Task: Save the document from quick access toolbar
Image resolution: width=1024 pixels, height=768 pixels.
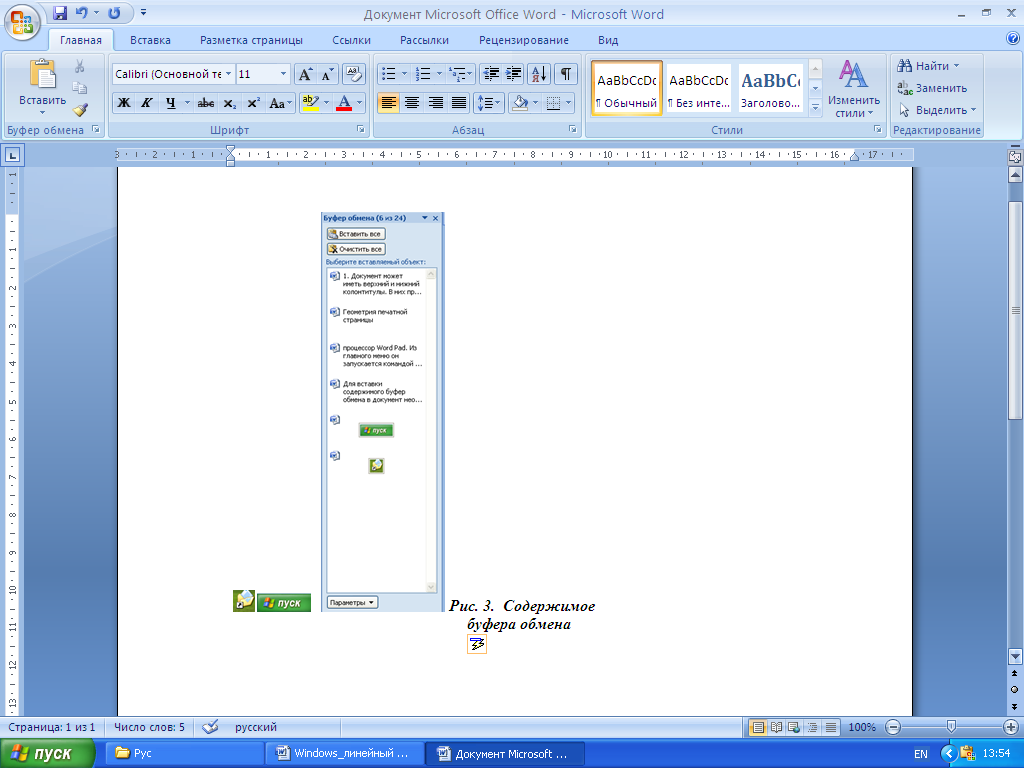Action: click(x=60, y=13)
